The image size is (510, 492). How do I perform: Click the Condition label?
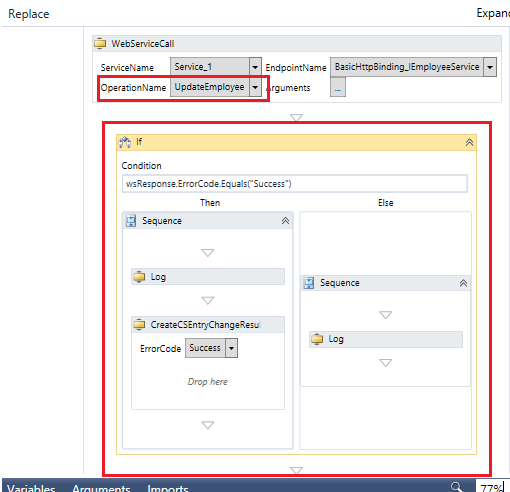click(141, 166)
